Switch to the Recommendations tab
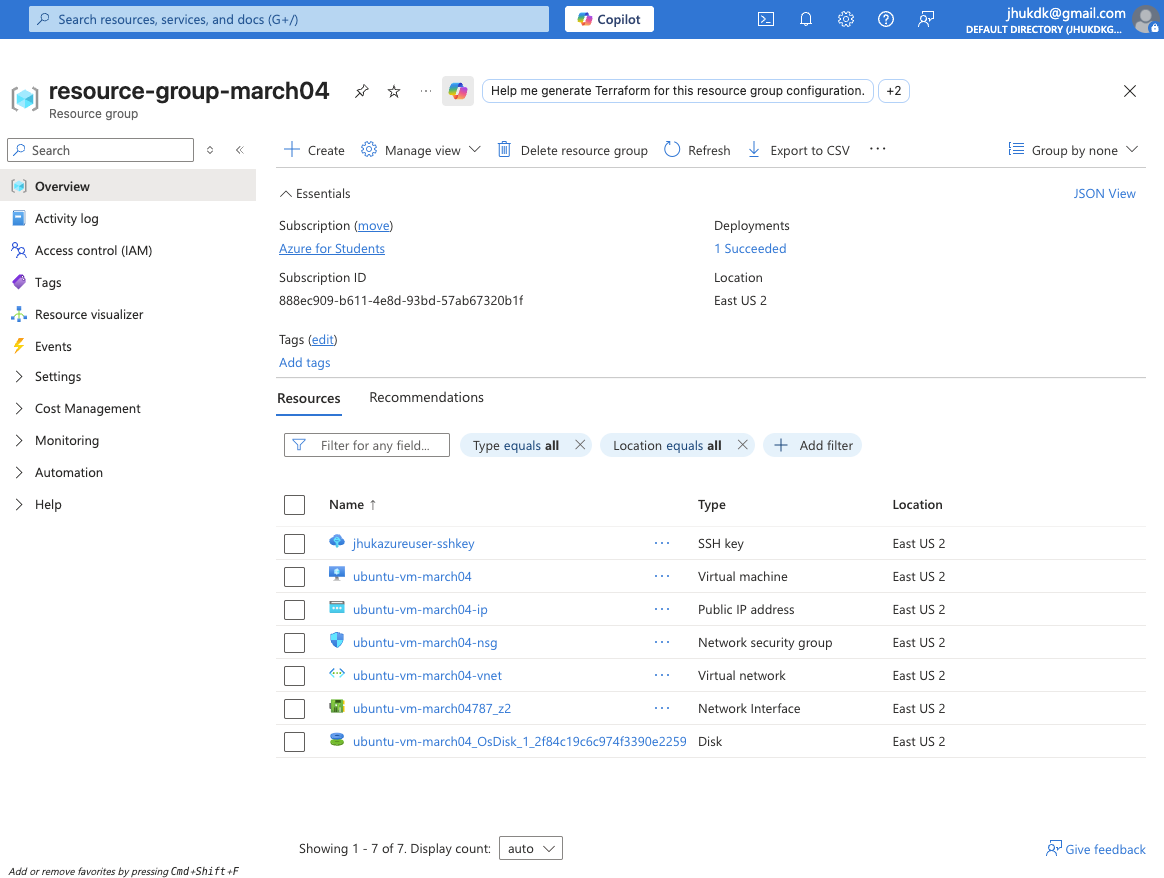Image resolution: width=1164 pixels, height=878 pixels. click(x=426, y=398)
